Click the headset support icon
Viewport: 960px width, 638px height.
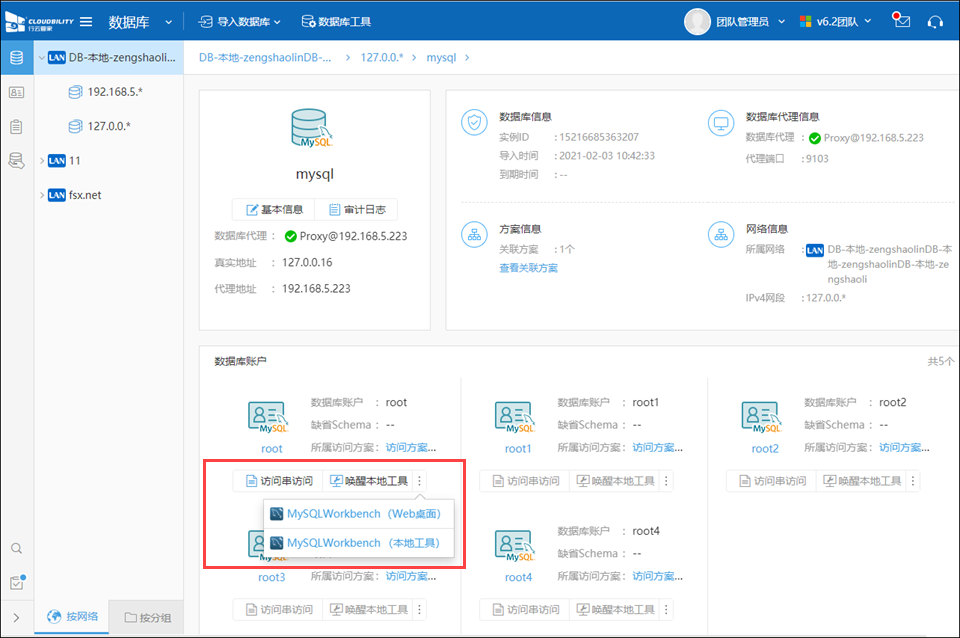[x=935, y=21]
